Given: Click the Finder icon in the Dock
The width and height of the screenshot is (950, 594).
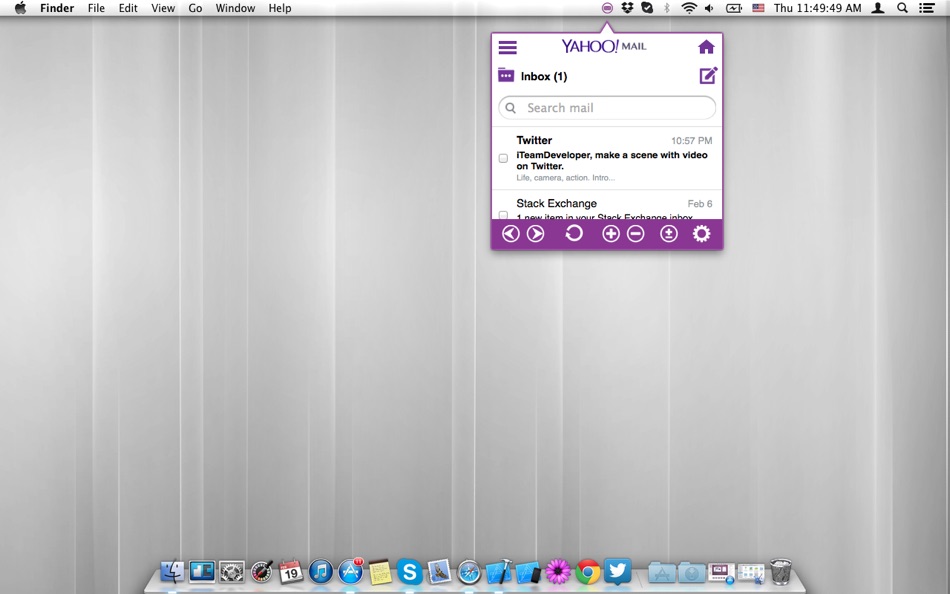Looking at the screenshot, I should (x=172, y=572).
